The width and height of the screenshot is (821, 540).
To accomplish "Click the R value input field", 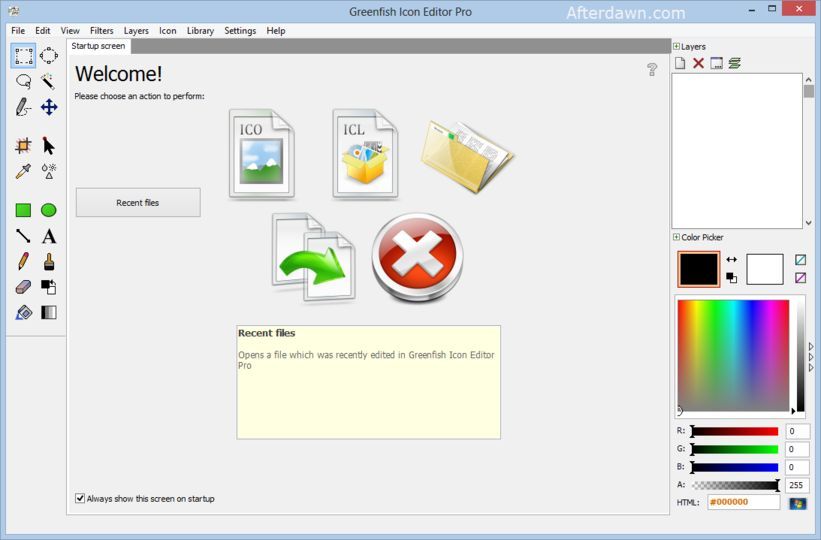I will click(797, 431).
